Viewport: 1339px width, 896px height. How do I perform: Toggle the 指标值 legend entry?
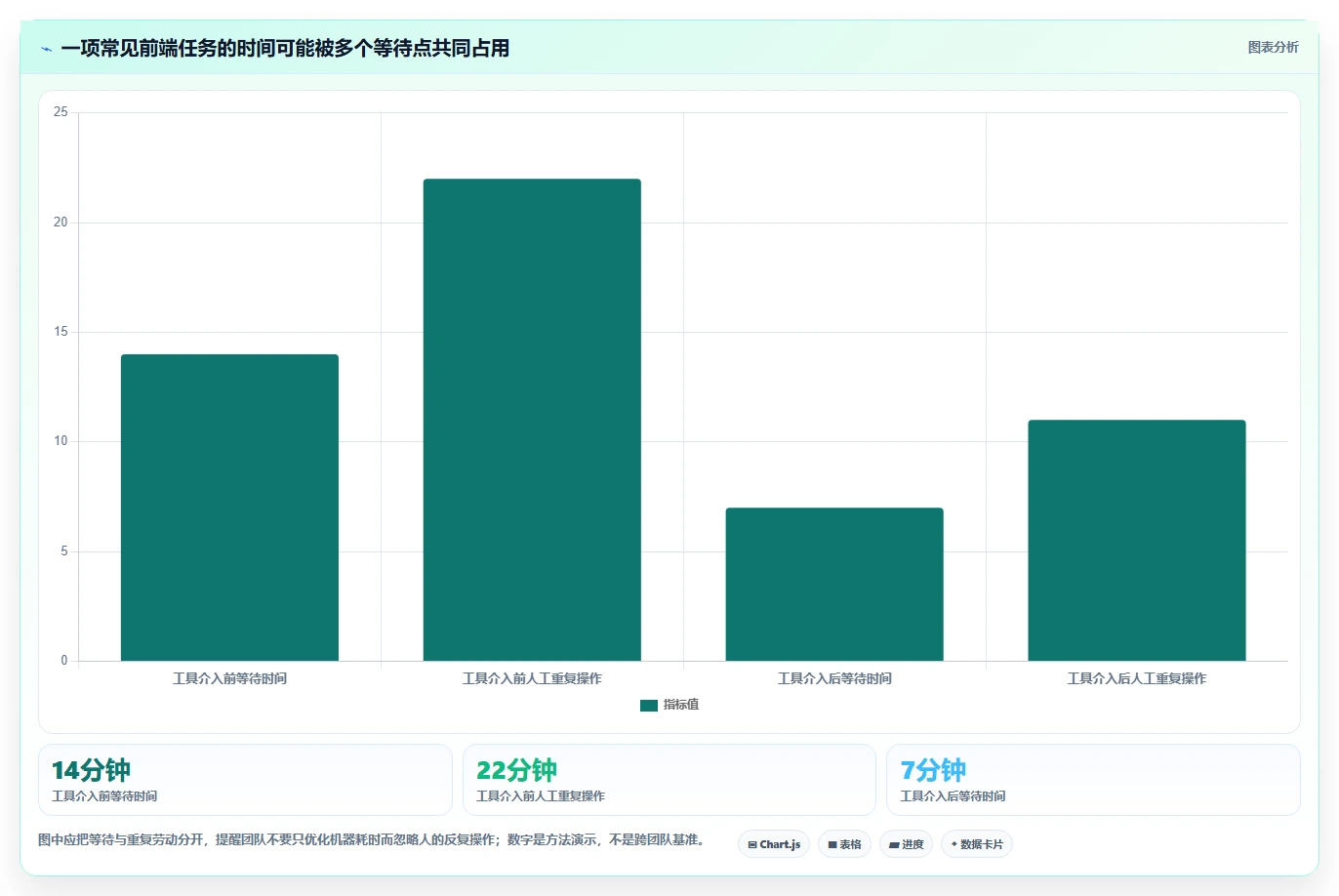point(669,705)
